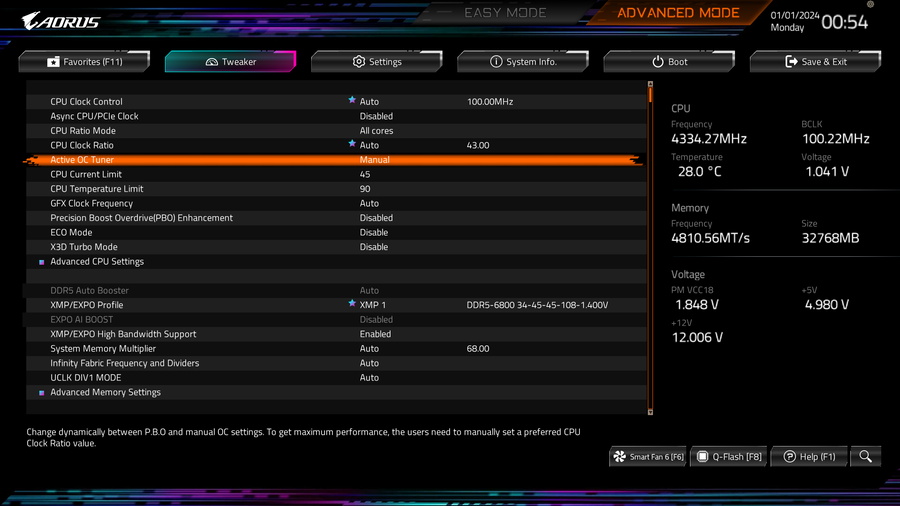Go to the Boot tab
900x506 pixels.
click(x=669, y=61)
